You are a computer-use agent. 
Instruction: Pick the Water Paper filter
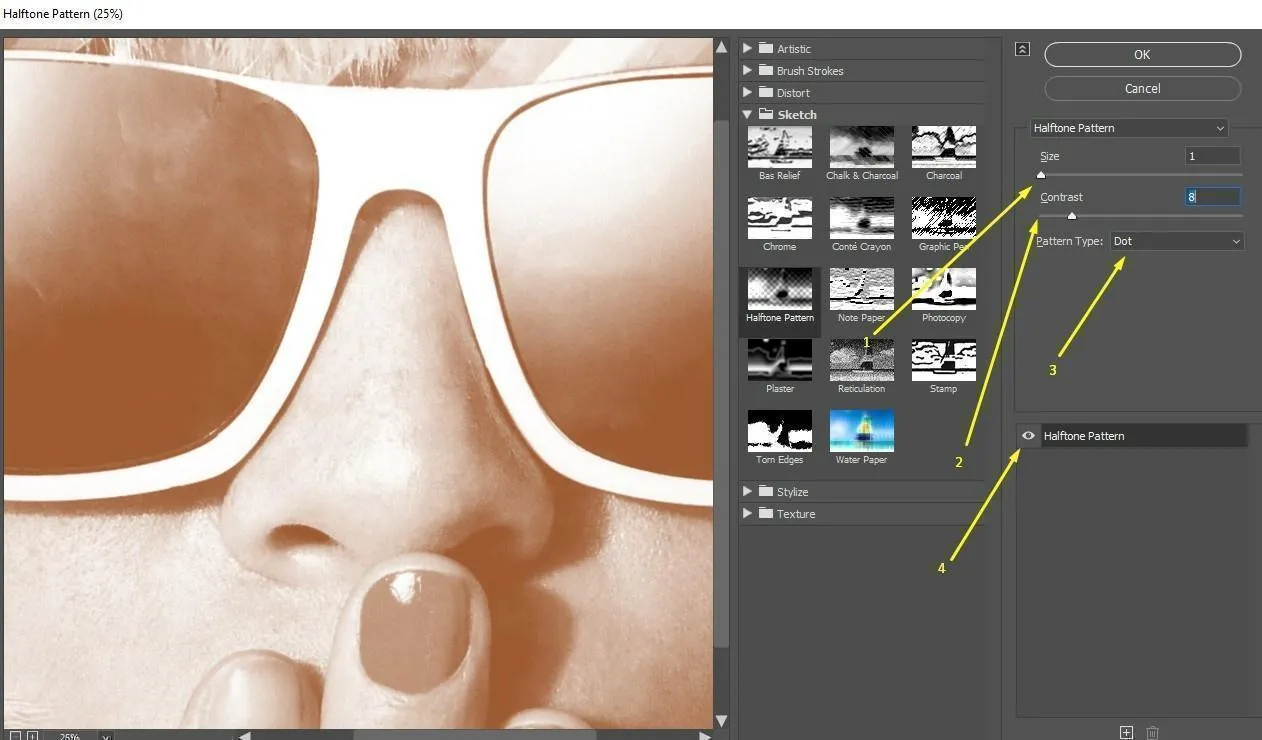coord(861,432)
